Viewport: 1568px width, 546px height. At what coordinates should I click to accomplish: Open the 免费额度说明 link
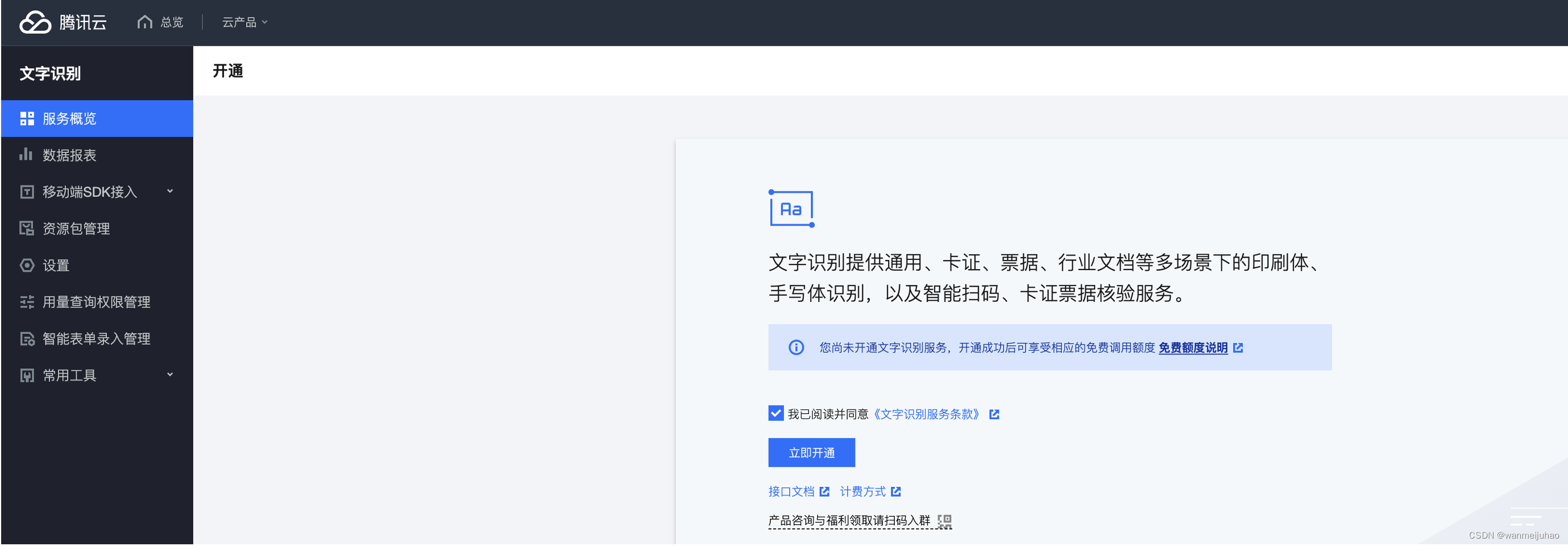tap(1193, 348)
